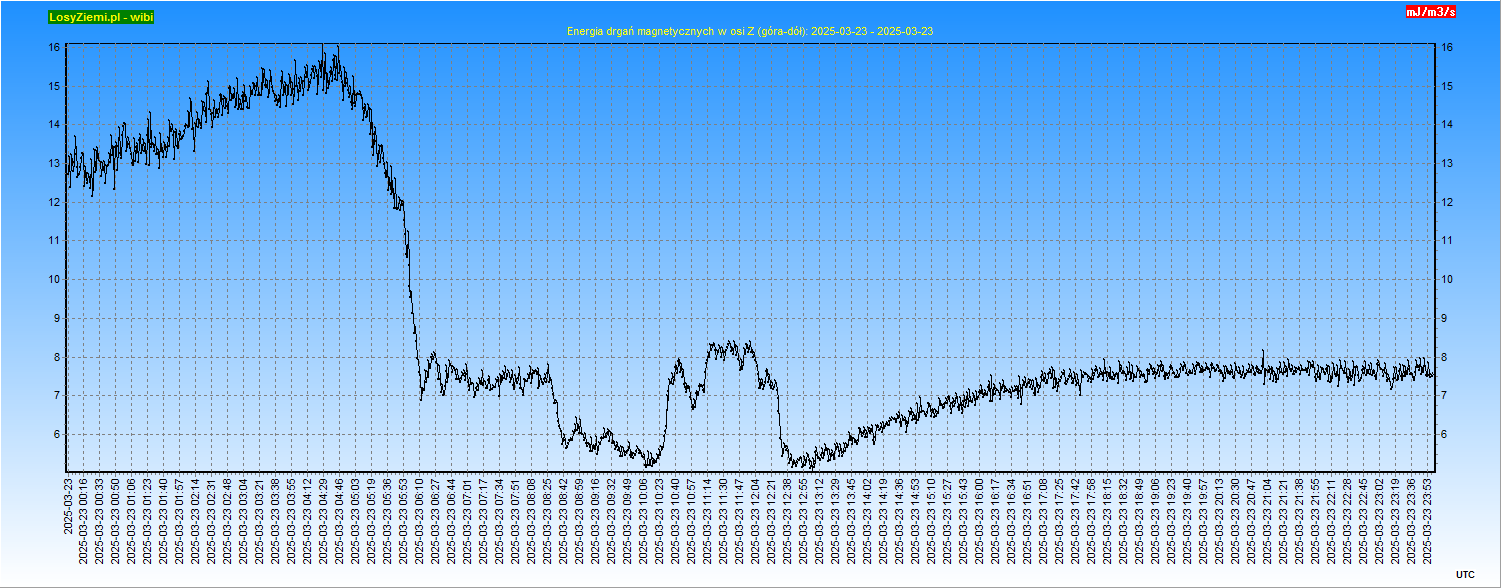Select the 2025-03-23 06:10 time label
The width and height of the screenshot is (1501, 588).
420,520
